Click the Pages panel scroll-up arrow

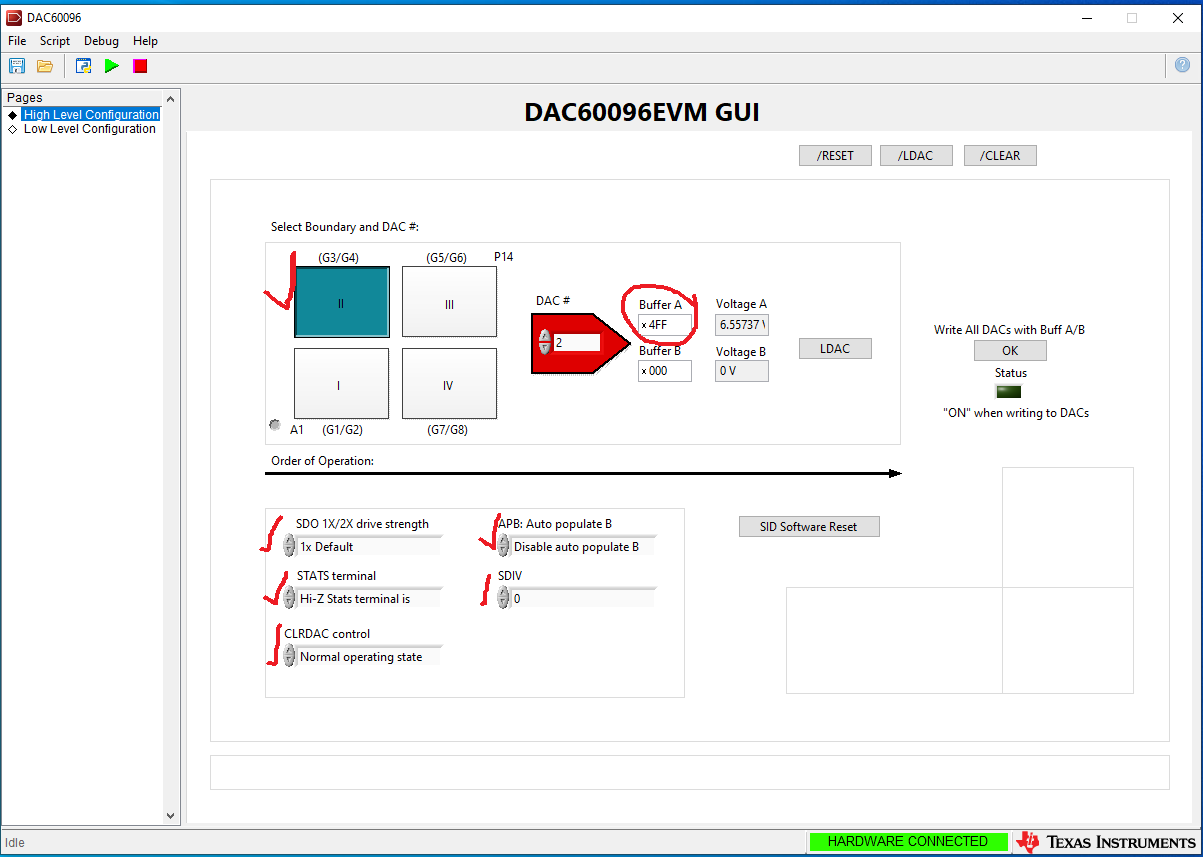(171, 98)
